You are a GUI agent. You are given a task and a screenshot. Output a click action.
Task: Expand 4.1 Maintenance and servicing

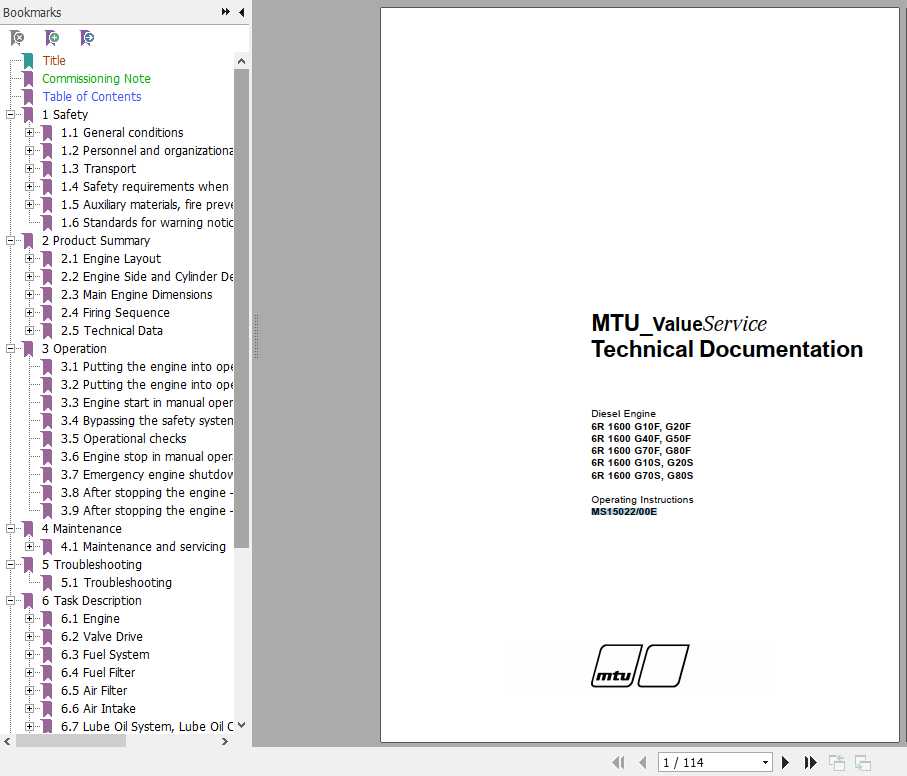30,546
